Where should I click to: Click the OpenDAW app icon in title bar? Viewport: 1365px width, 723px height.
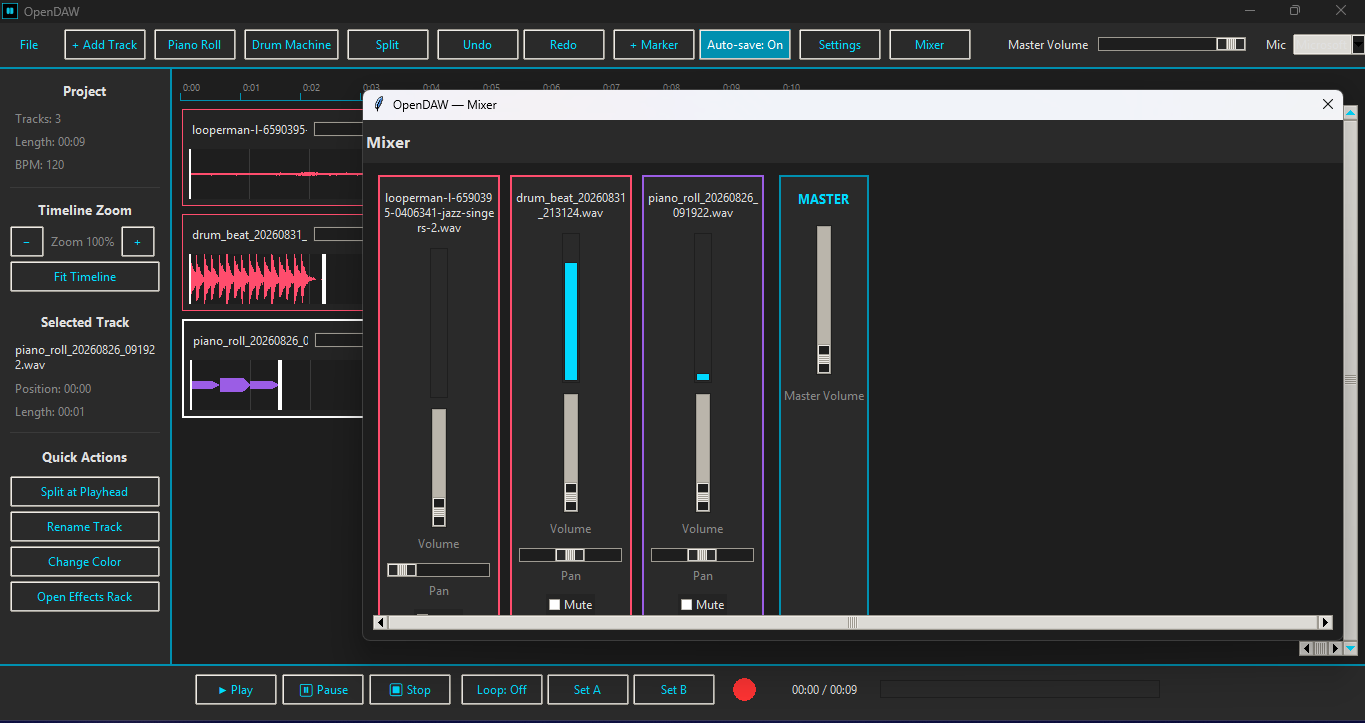[x=10, y=11]
